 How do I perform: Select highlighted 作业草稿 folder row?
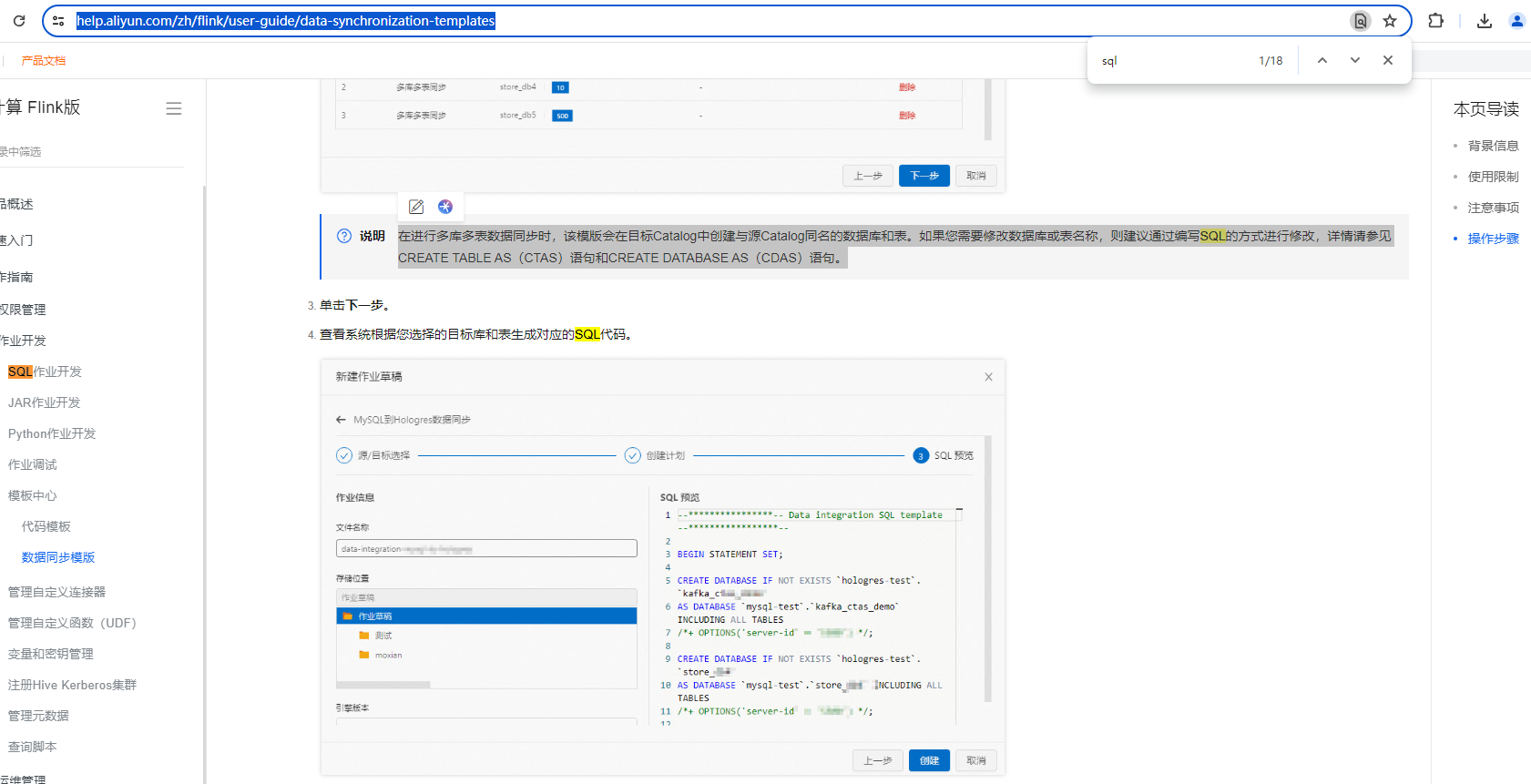[486, 616]
